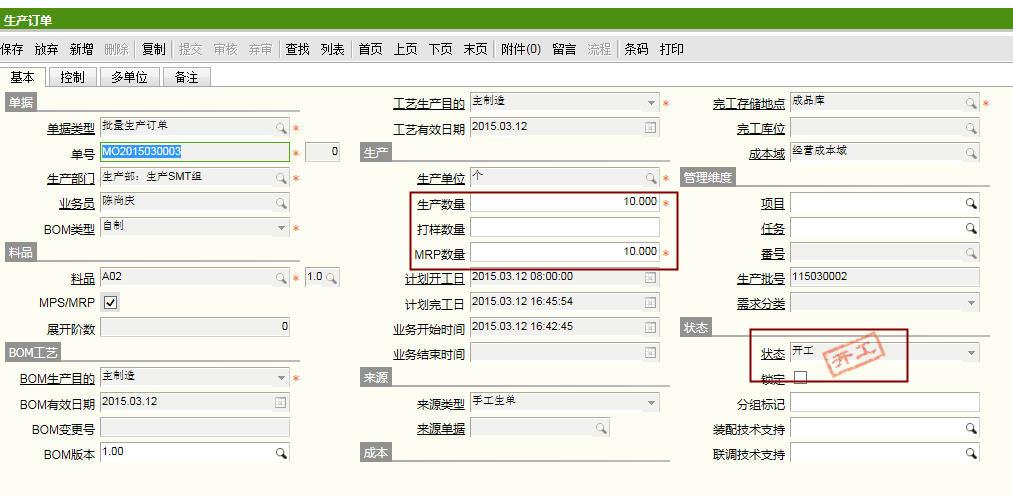The width and height of the screenshot is (1013, 497).
Task: Focus the 单号 field MO2015030003
Action: pos(195,152)
